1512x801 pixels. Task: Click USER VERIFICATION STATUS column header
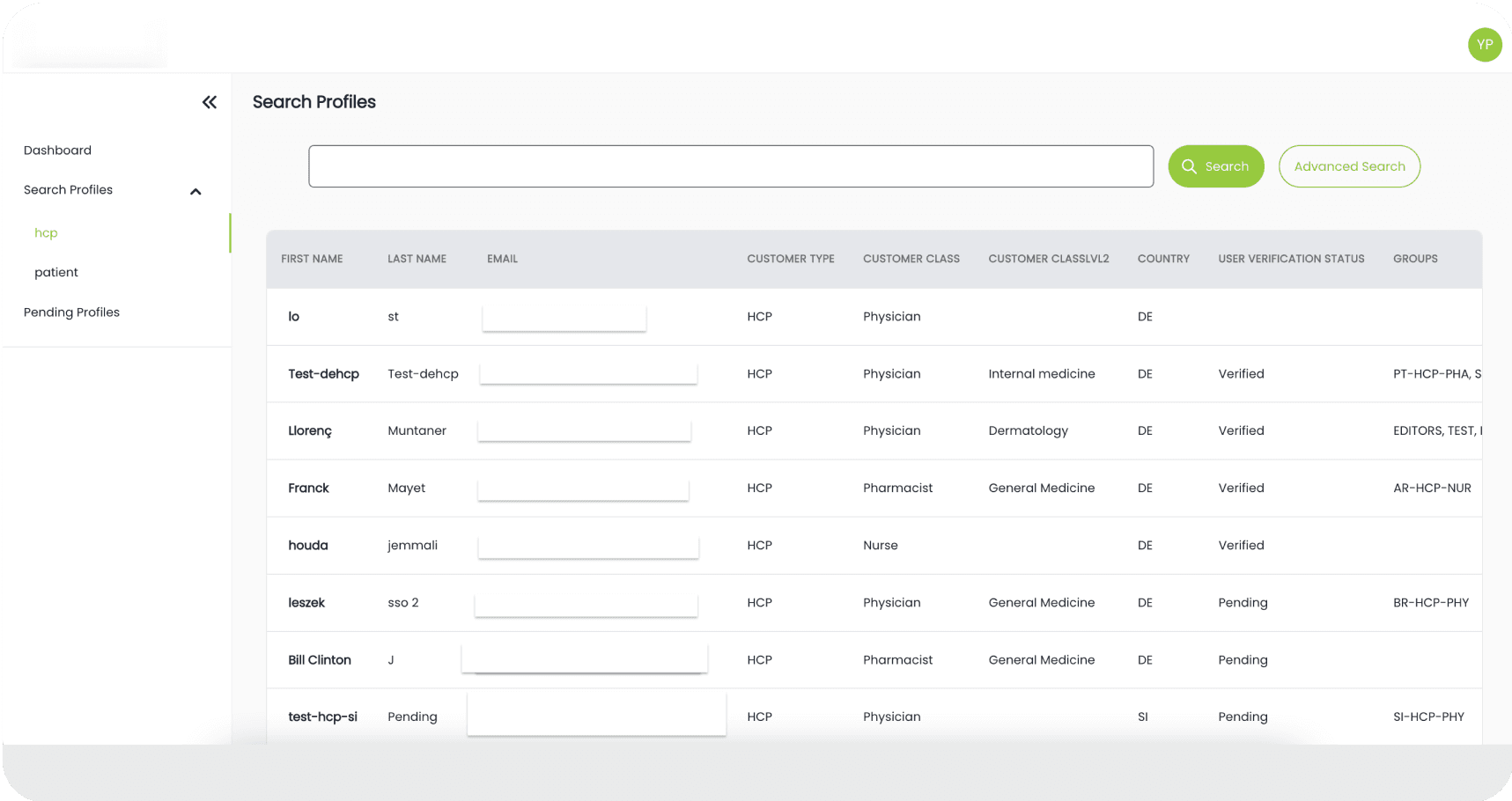tap(1291, 259)
